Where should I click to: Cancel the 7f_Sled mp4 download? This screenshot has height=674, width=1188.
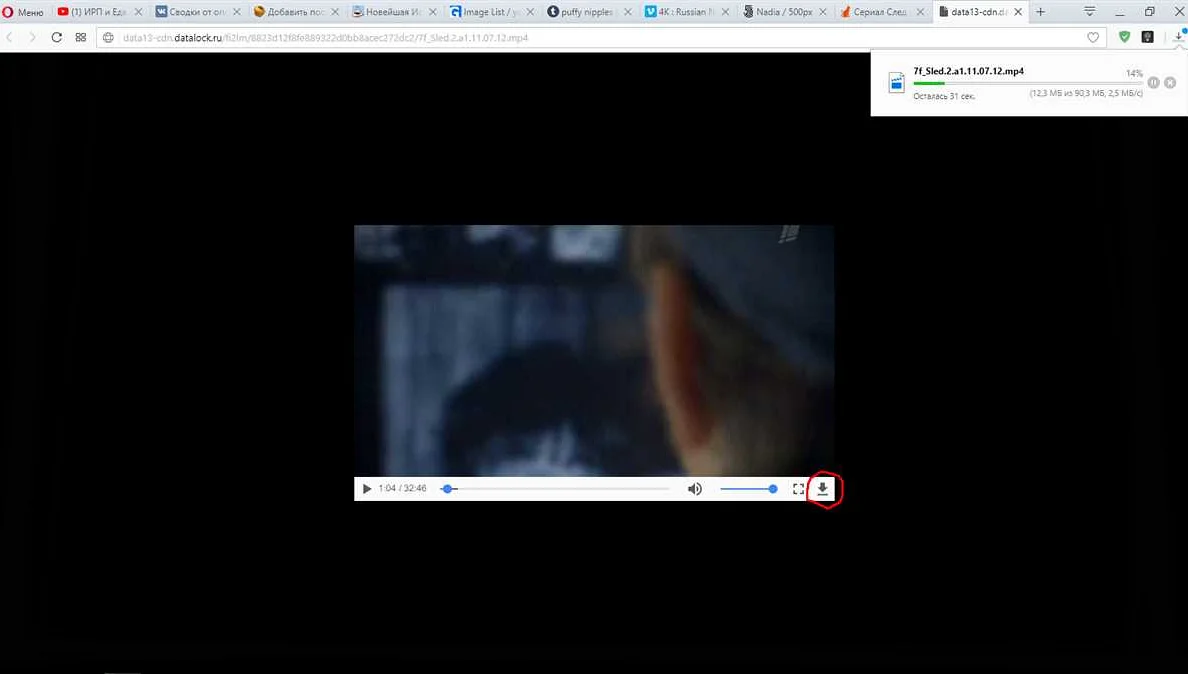[1170, 83]
